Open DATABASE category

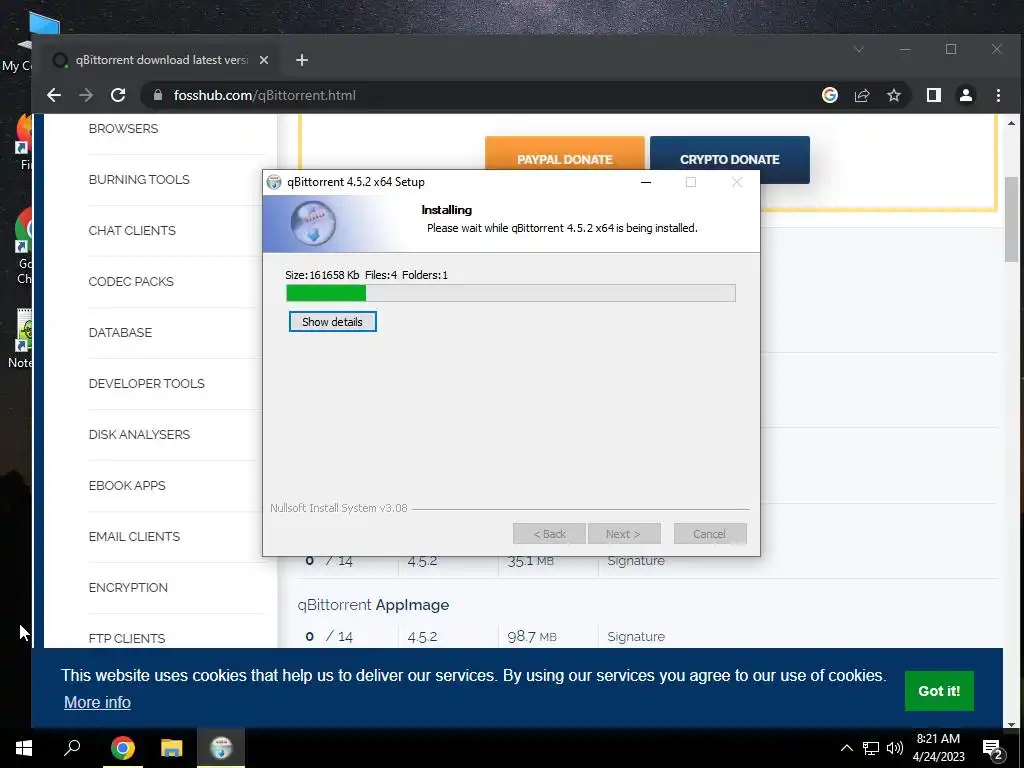tap(120, 332)
